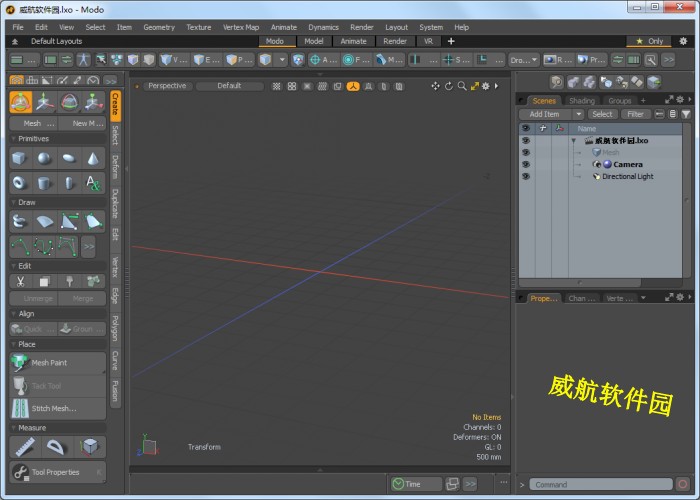700x500 pixels.
Task: Add a new layout tab with plus
Action: tap(451, 41)
